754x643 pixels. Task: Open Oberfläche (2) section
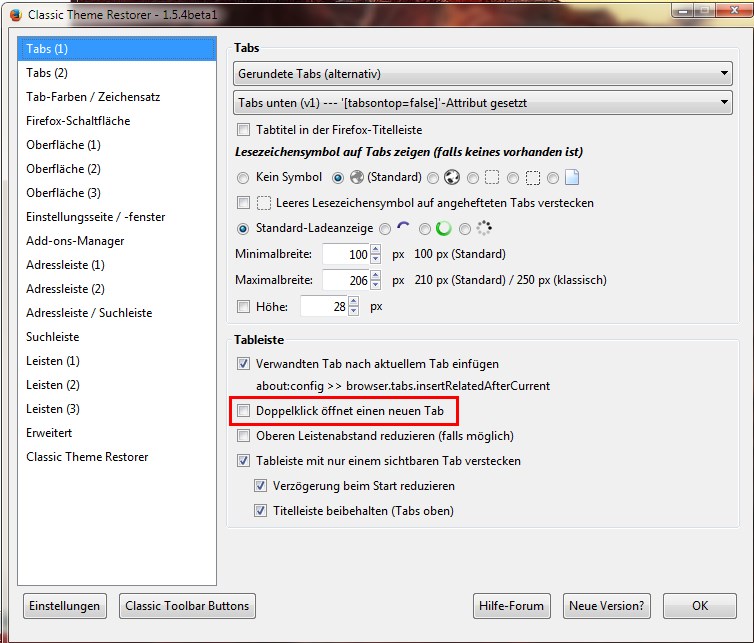117,169
